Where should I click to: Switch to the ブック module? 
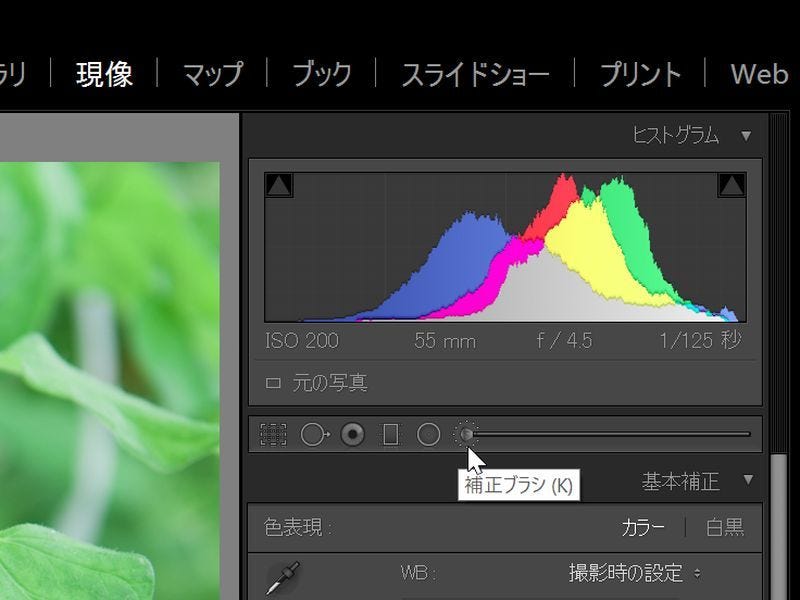click(x=322, y=74)
